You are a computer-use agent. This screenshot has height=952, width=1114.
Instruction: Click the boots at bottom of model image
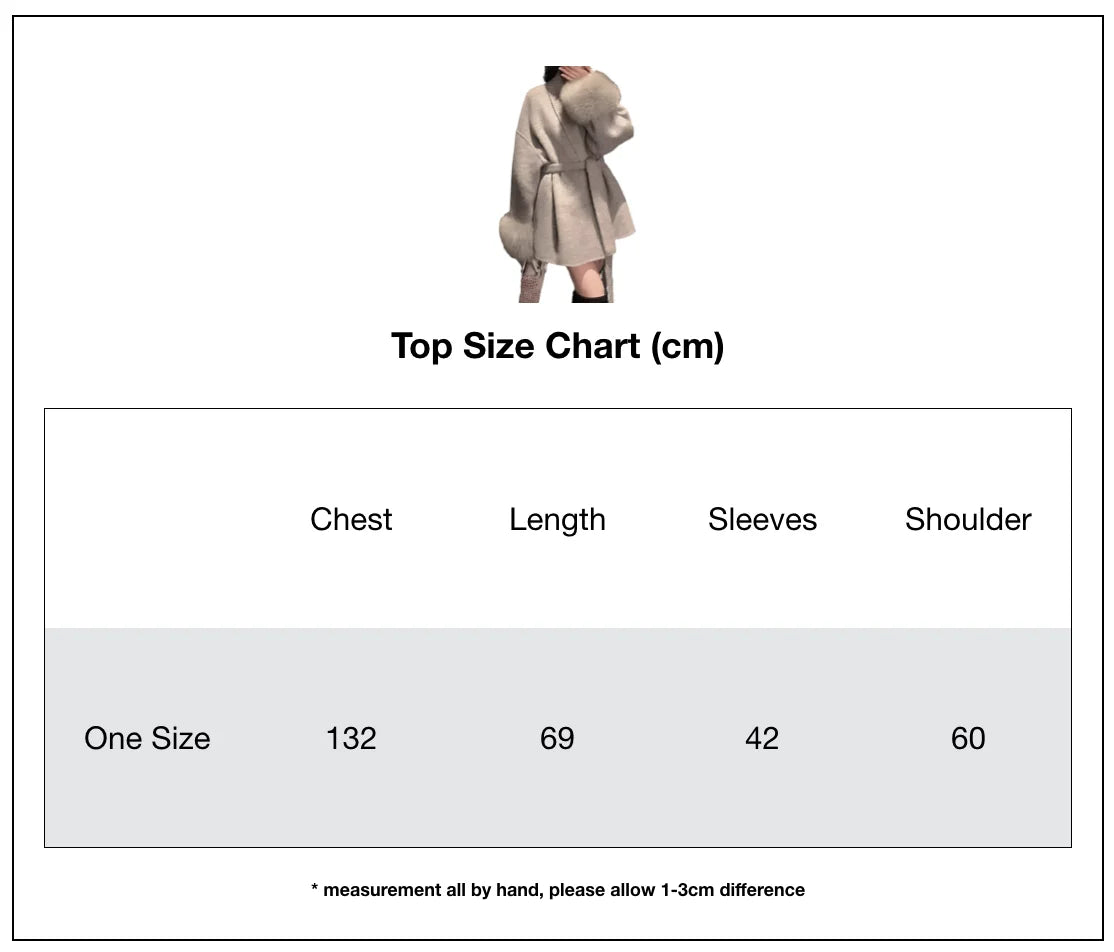click(590, 296)
